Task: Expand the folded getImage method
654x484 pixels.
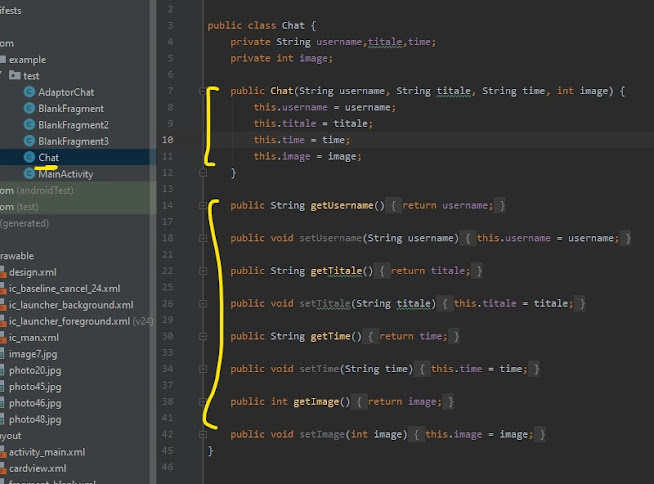Action: pyautogui.click(x=202, y=401)
